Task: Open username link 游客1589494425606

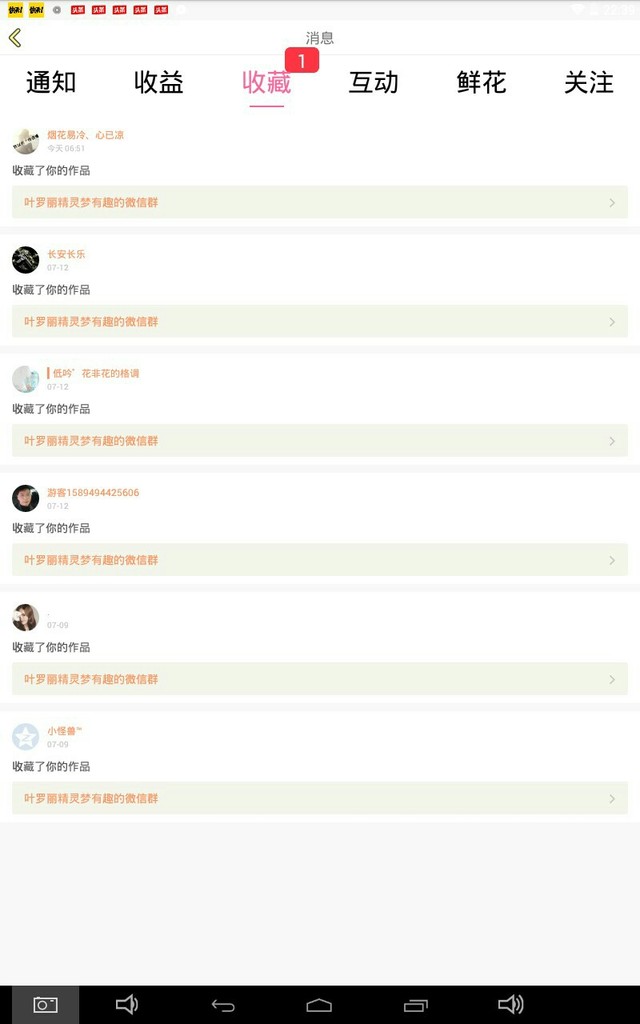Action: click(x=93, y=493)
